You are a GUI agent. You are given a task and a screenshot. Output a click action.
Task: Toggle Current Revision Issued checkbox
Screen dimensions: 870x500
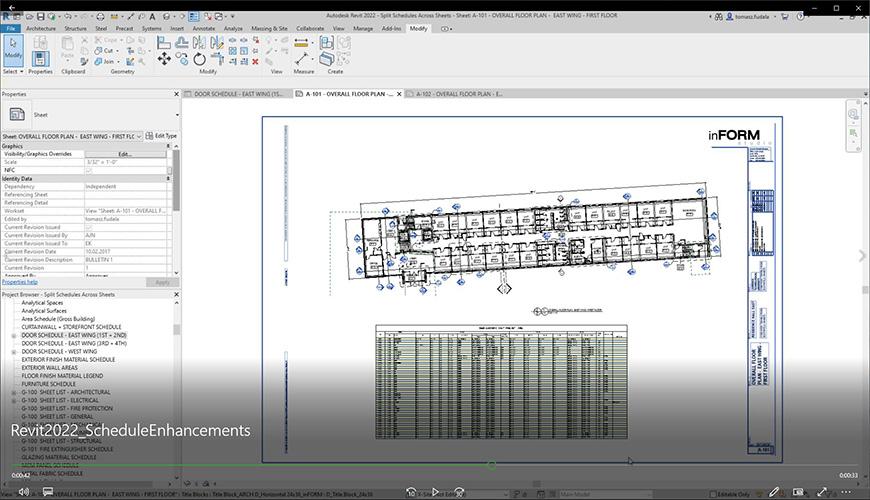coord(89,228)
